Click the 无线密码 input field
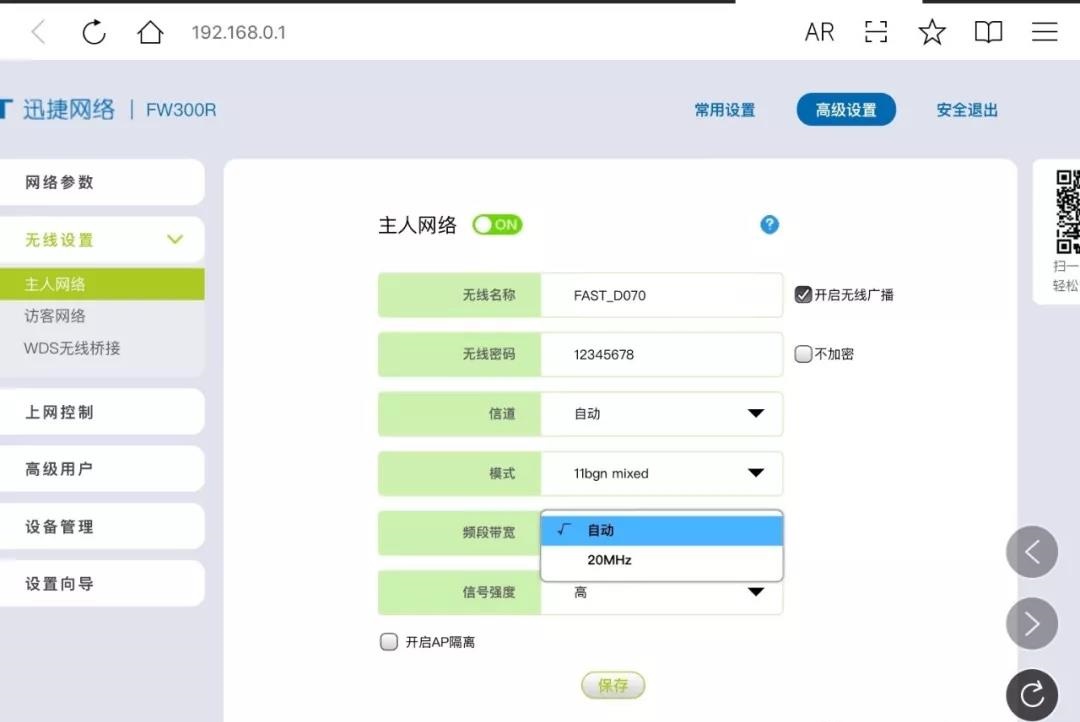The width and height of the screenshot is (1080, 722). click(x=661, y=354)
